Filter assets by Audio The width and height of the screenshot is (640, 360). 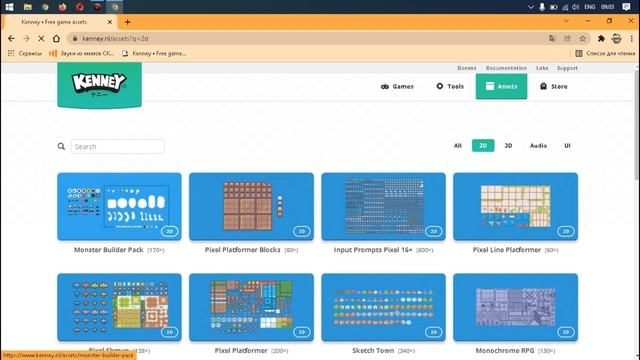[x=538, y=146]
